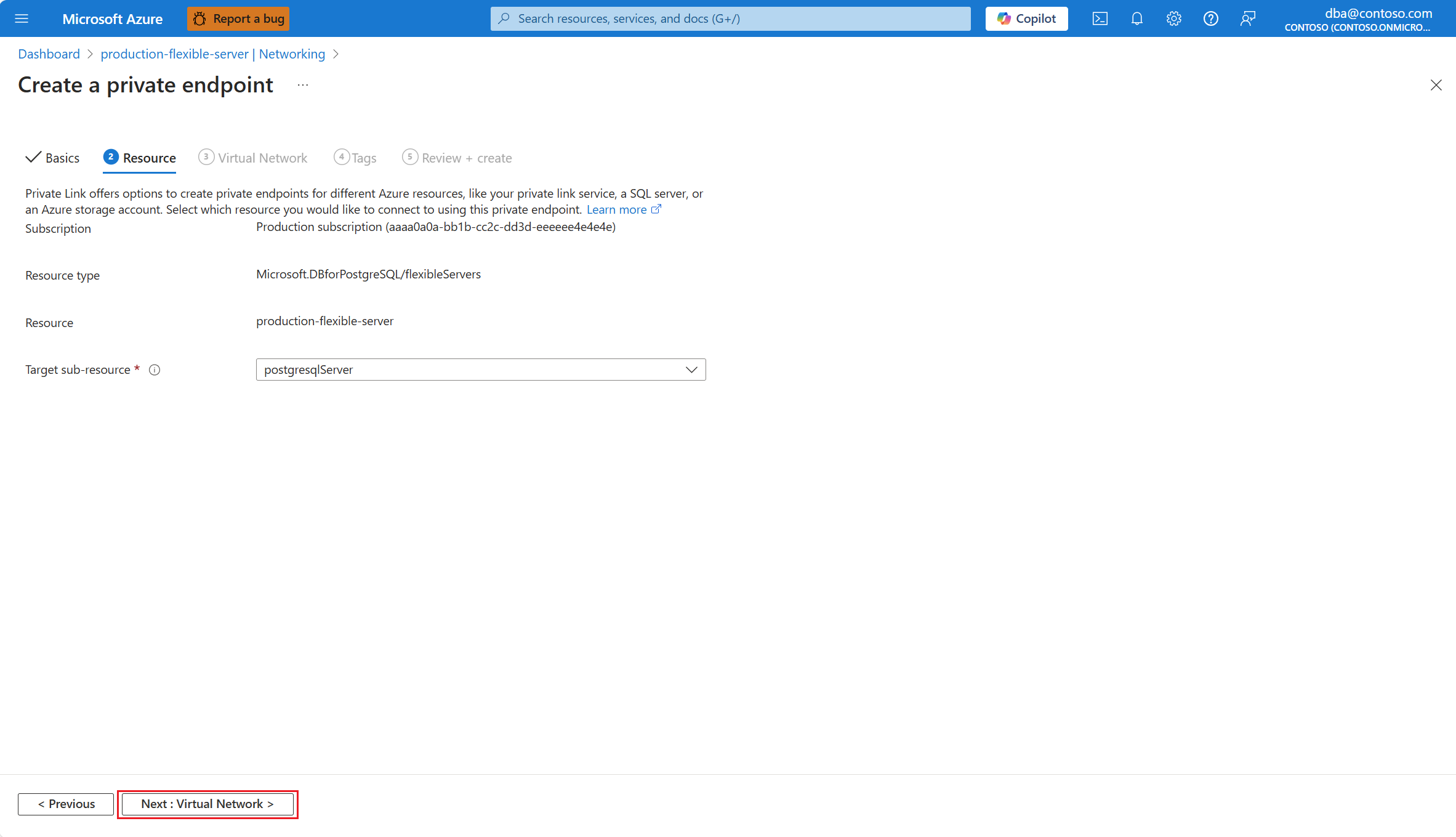1456x837 pixels.
Task: Click the search resources input box
Action: (x=730, y=18)
